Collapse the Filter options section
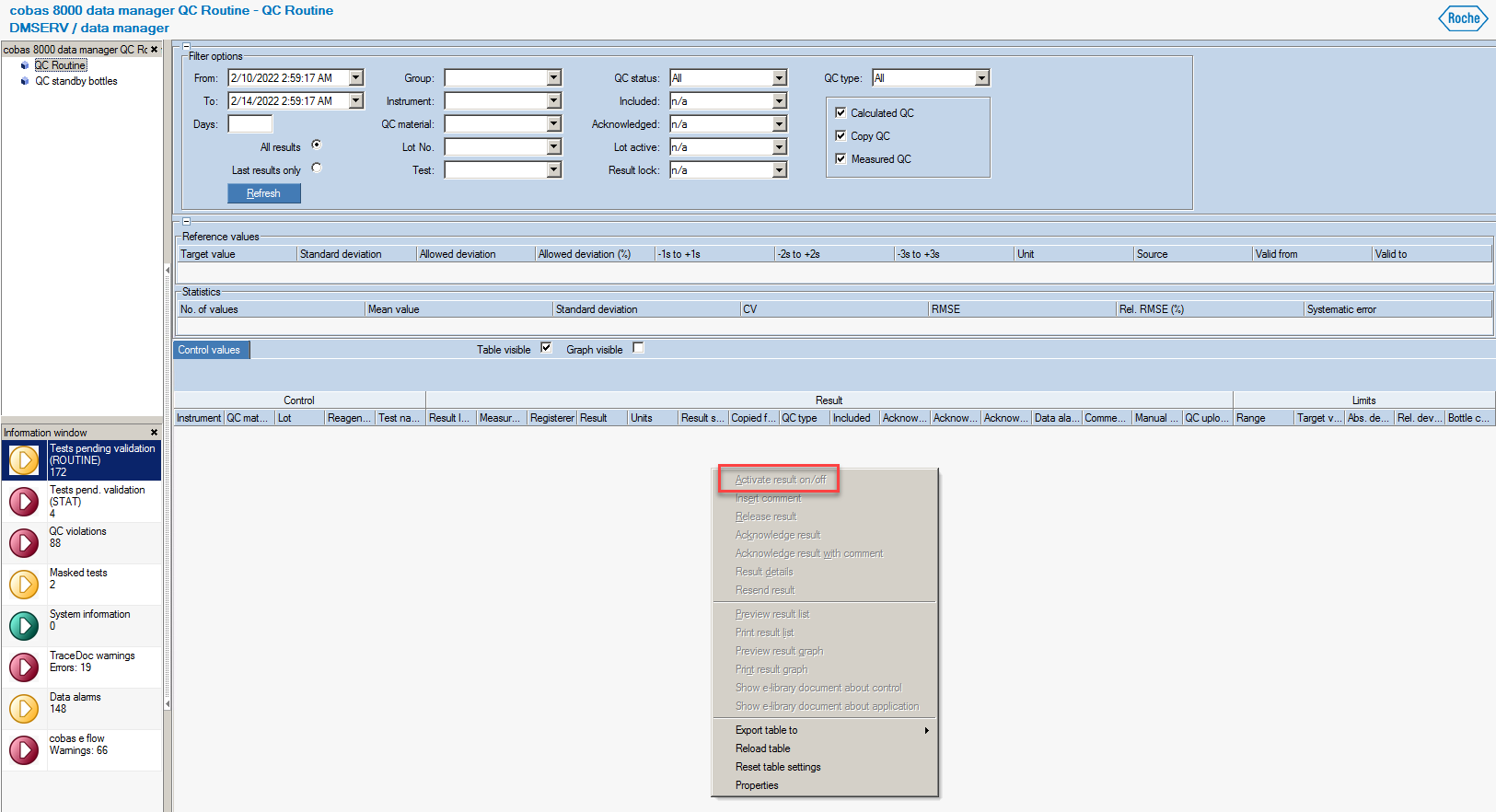 (x=186, y=46)
